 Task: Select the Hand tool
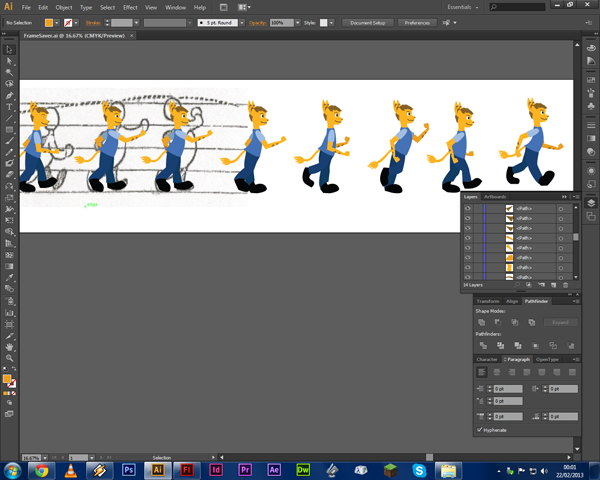(x=9, y=346)
